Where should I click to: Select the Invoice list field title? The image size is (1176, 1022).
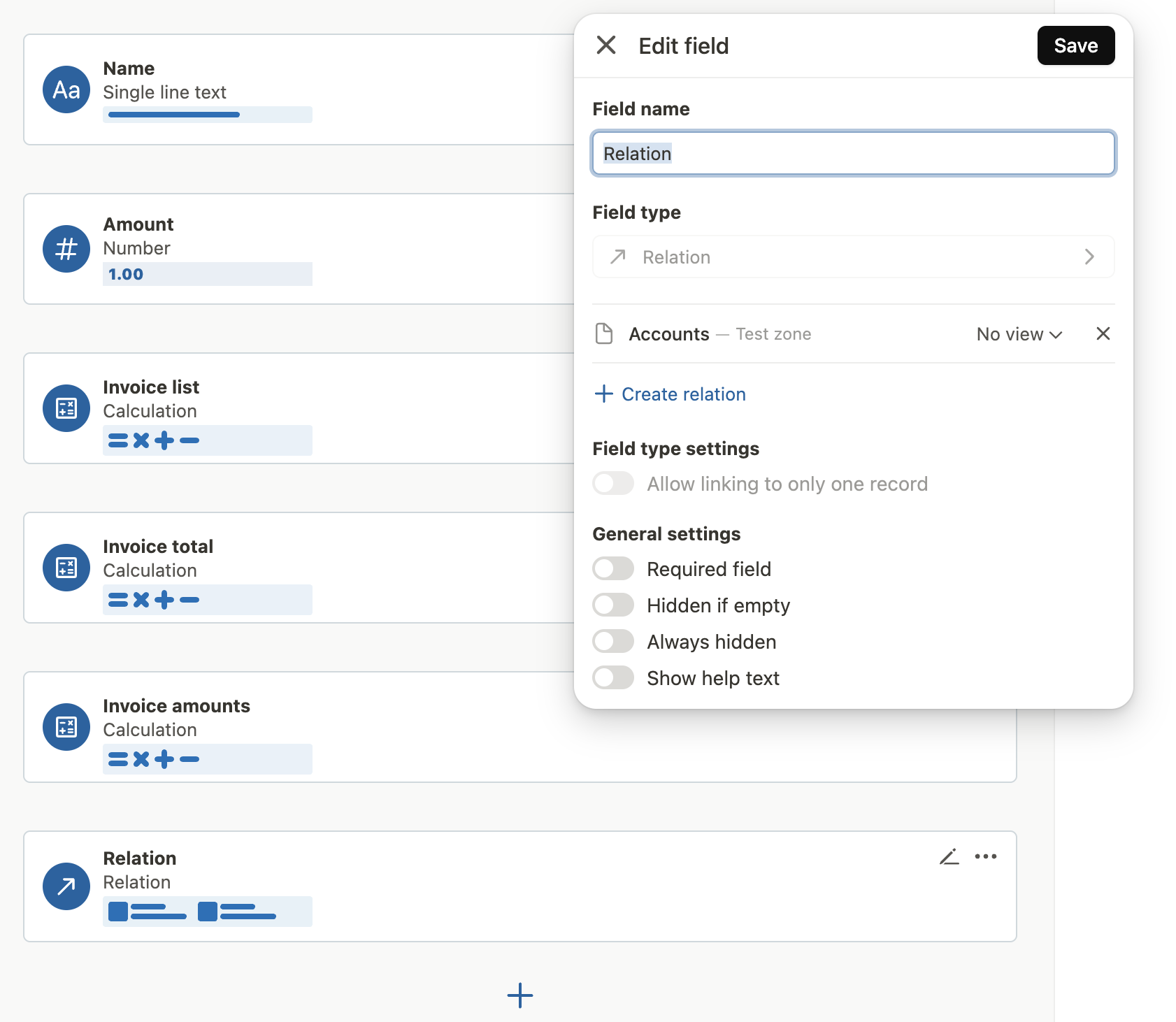[151, 387]
